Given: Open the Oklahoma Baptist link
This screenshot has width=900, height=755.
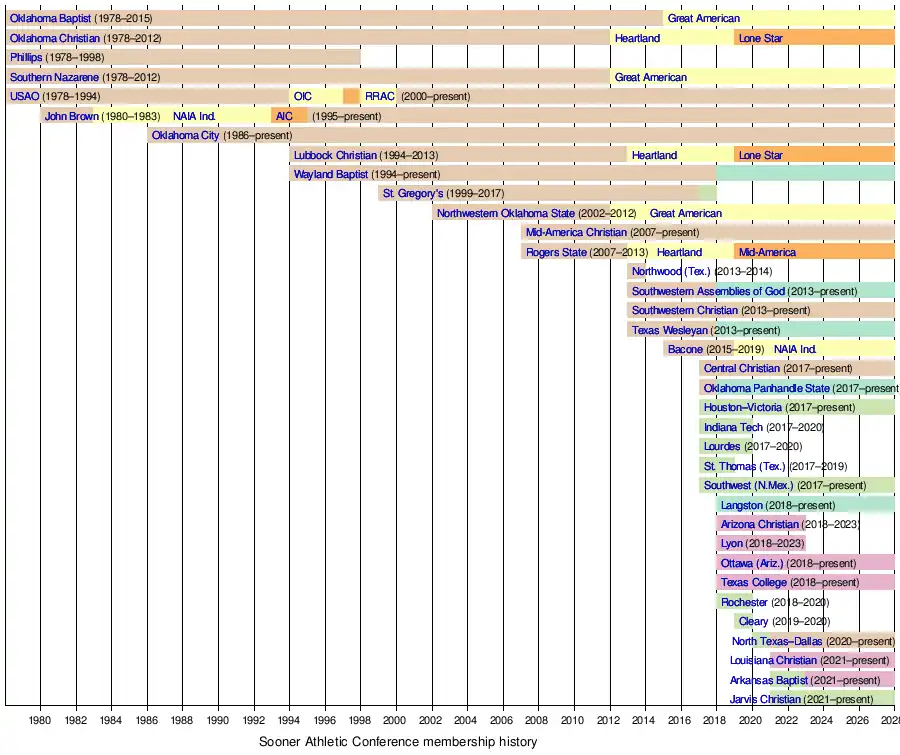Looking at the screenshot, I should 50,18.
